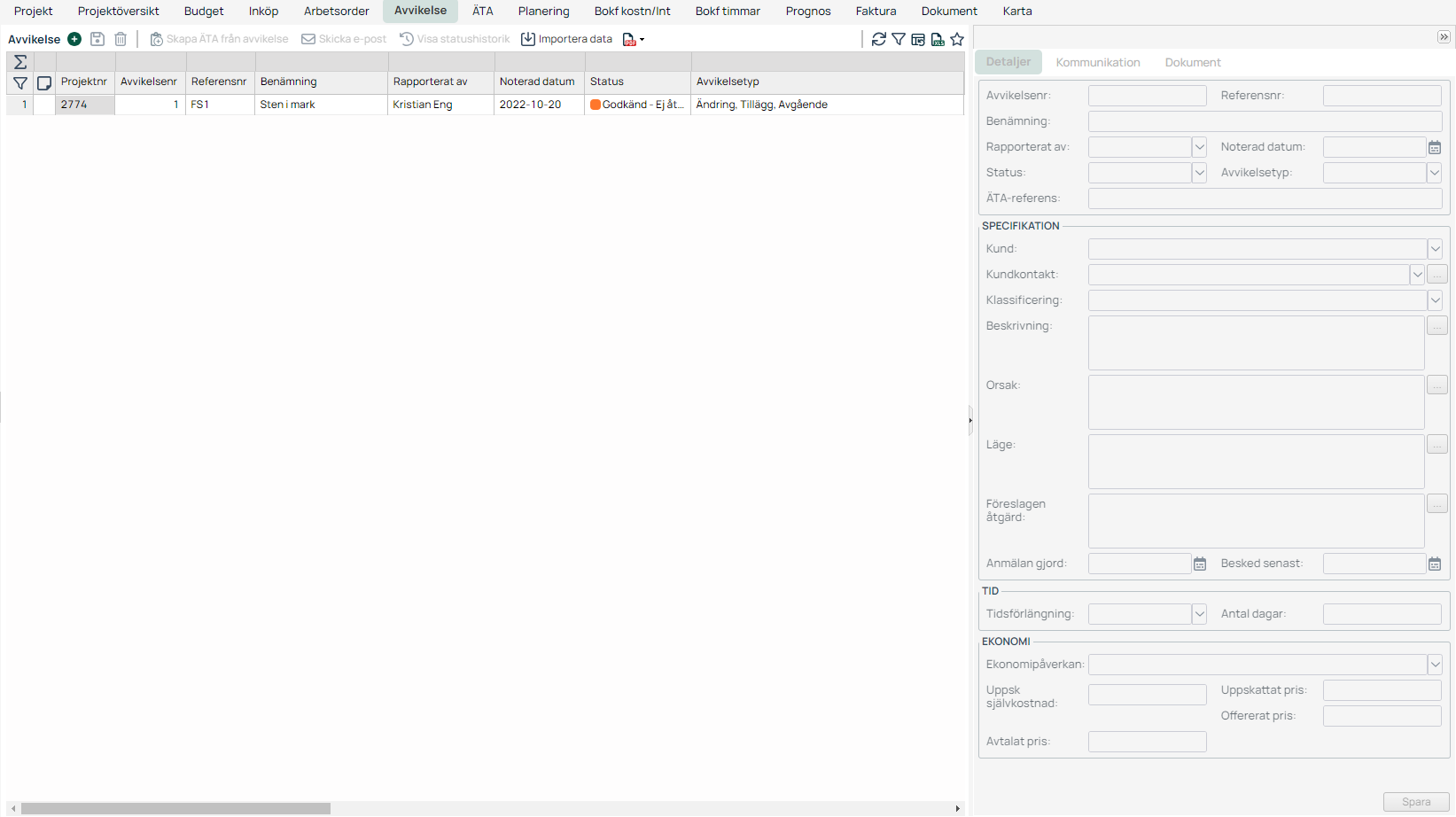Click ellipsis button next to Kundkontakt
The height and width of the screenshot is (817, 1456).
1437,275
